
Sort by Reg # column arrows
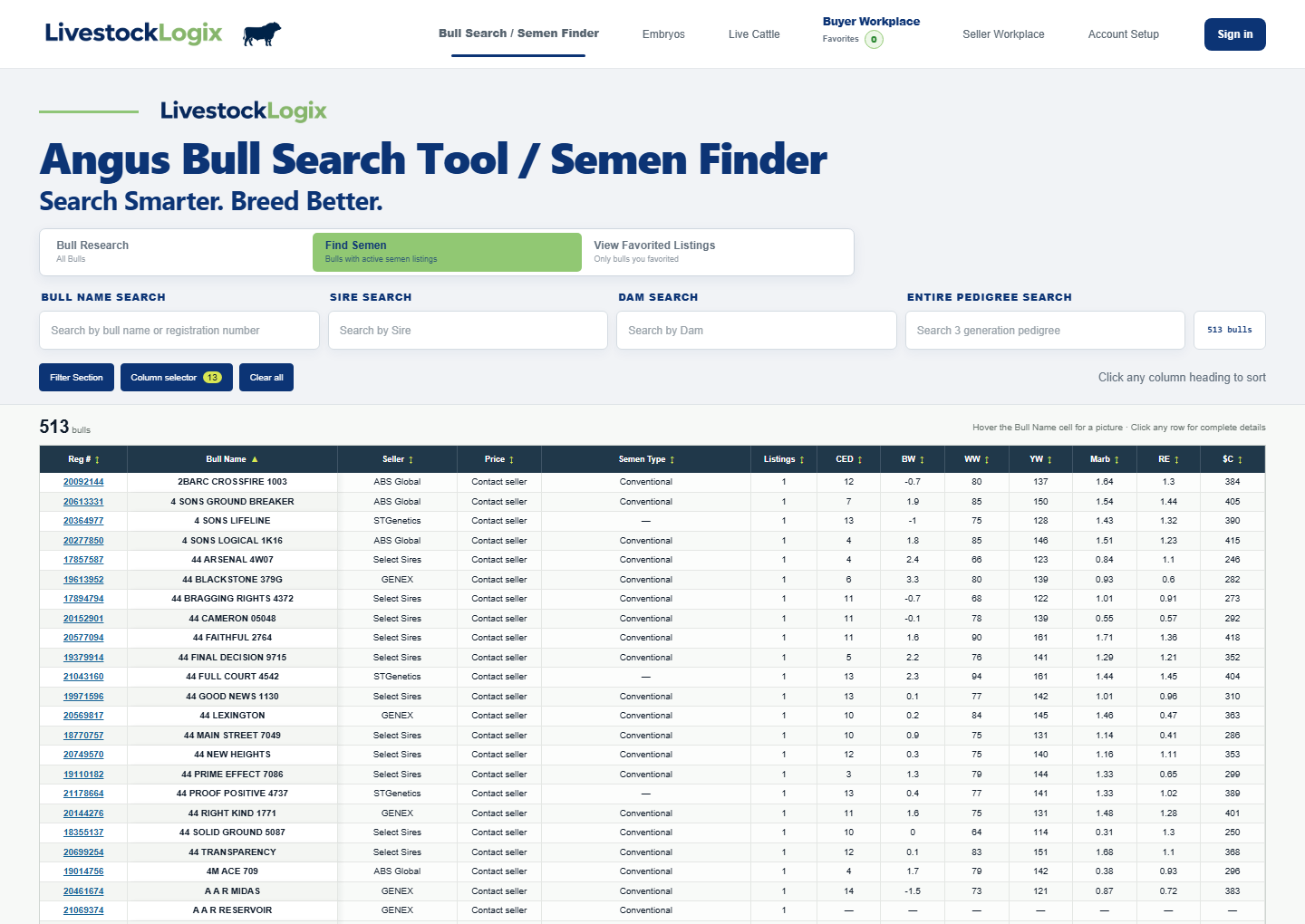pyautogui.click(x=97, y=460)
